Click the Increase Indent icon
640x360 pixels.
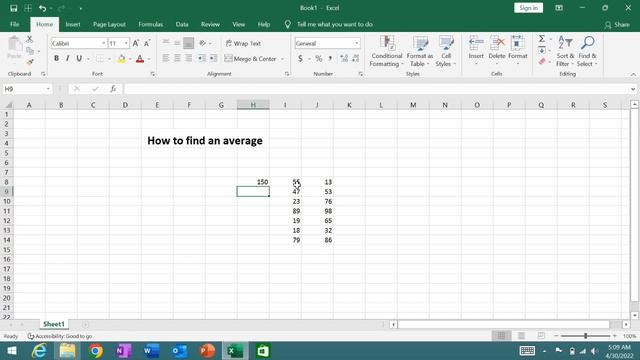coord(213,59)
